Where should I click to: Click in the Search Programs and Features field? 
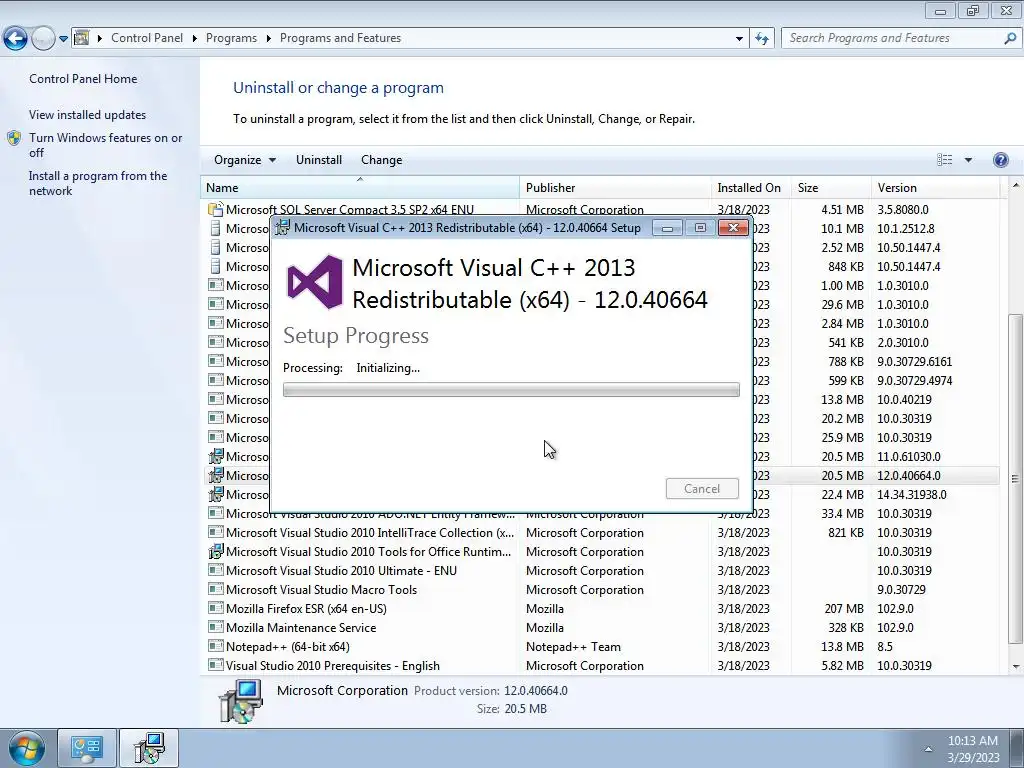[x=892, y=38]
